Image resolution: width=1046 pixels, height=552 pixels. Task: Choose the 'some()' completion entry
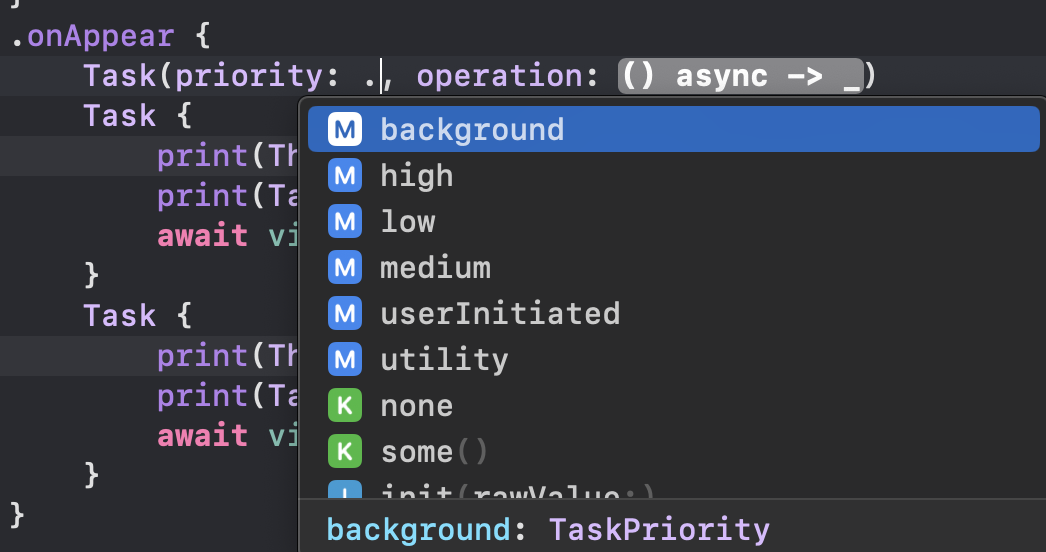click(674, 452)
